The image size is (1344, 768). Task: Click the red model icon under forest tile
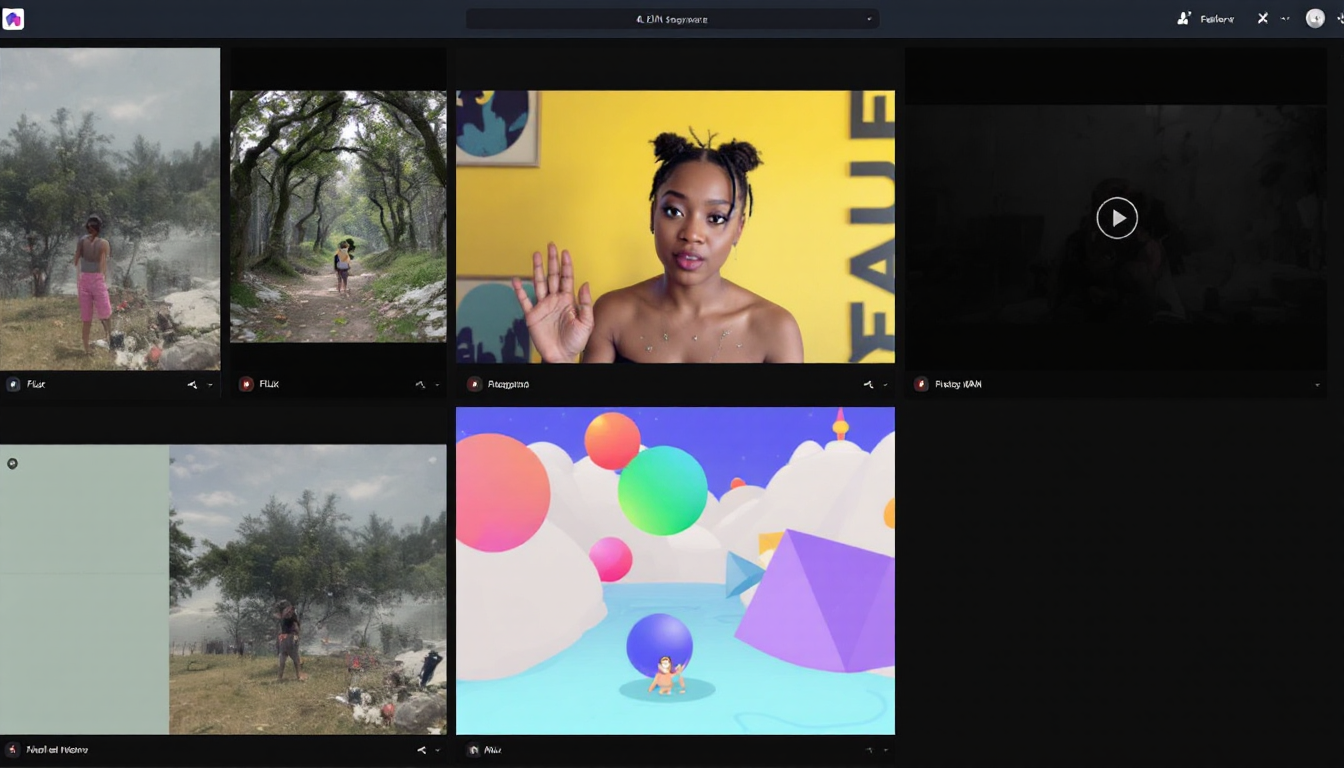click(x=246, y=384)
